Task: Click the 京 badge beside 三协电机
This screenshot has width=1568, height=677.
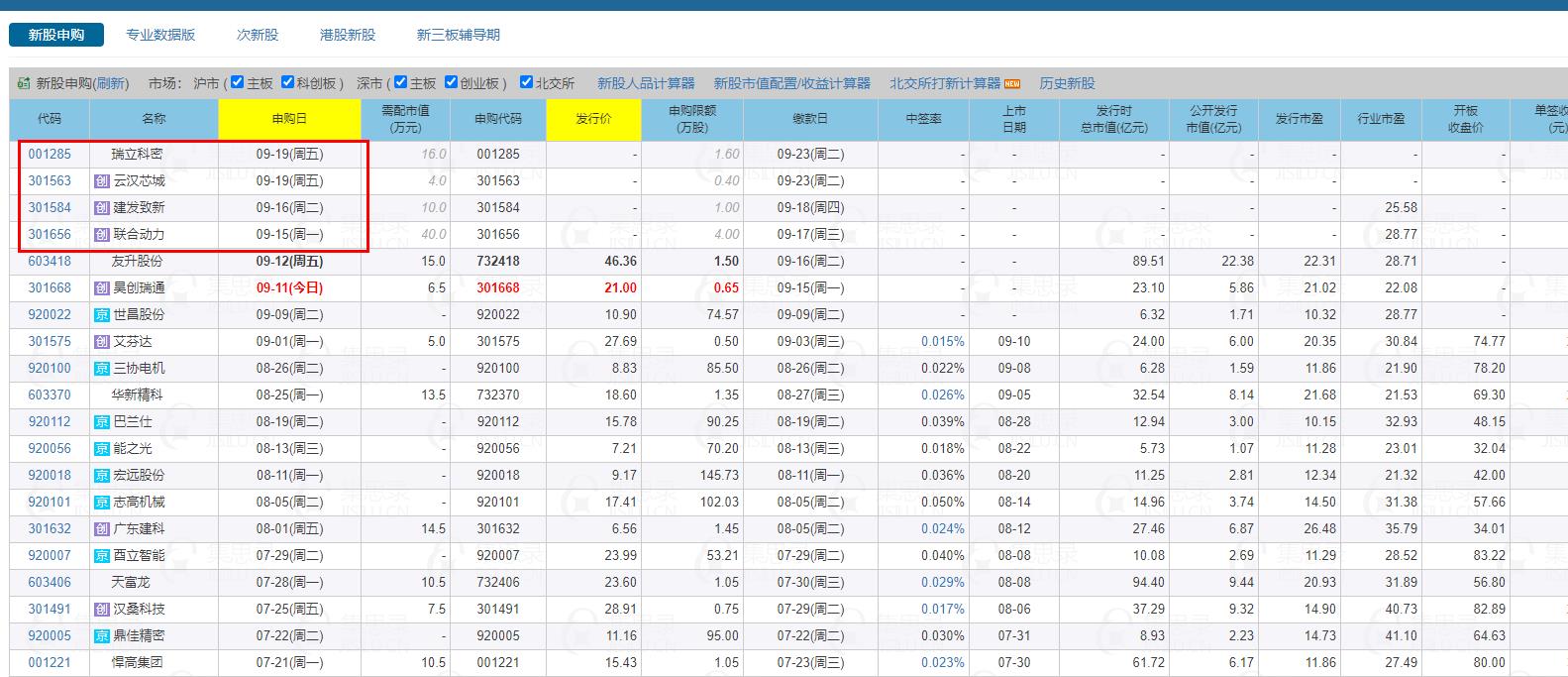Action: coord(101,369)
